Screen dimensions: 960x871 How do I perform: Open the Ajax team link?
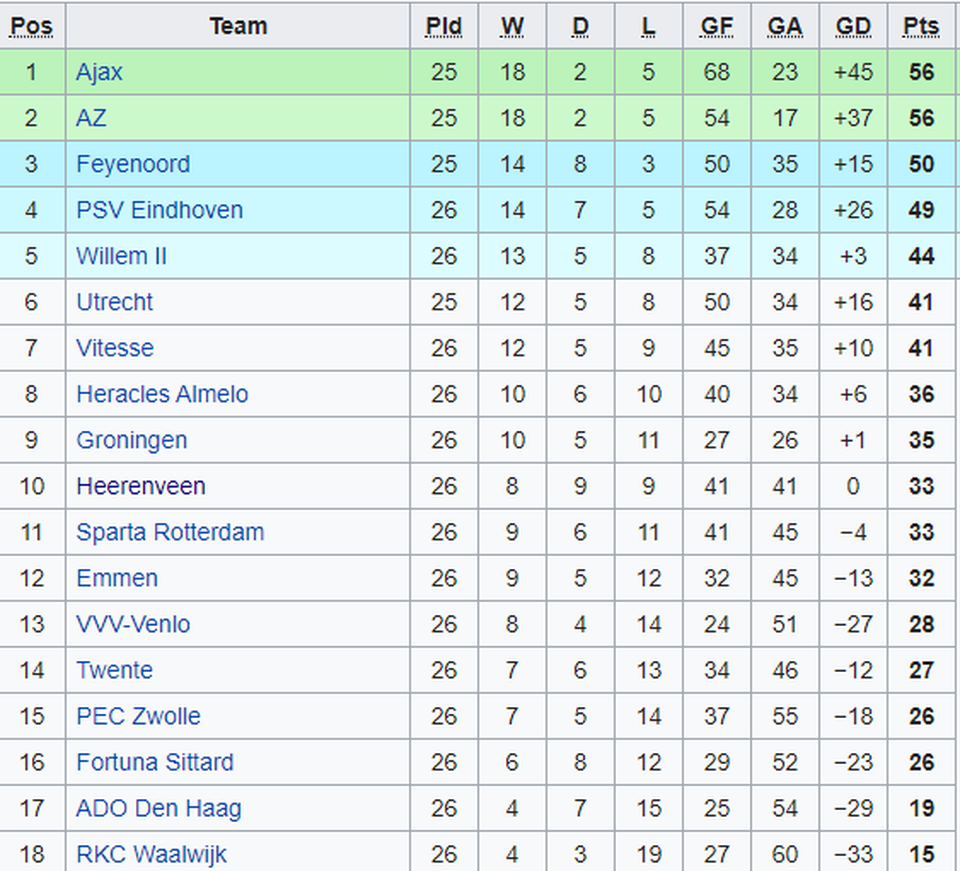click(99, 73)
